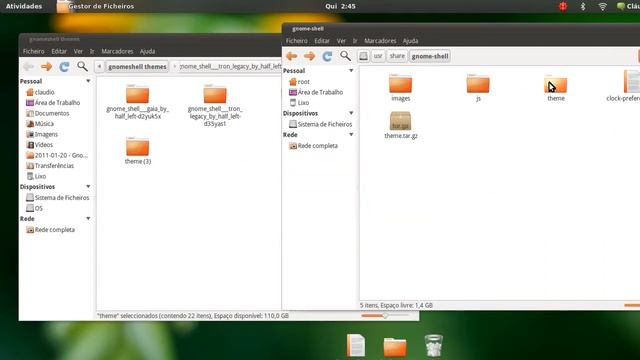
Task: Click share in the path bar
Action: tap(397, 56)
